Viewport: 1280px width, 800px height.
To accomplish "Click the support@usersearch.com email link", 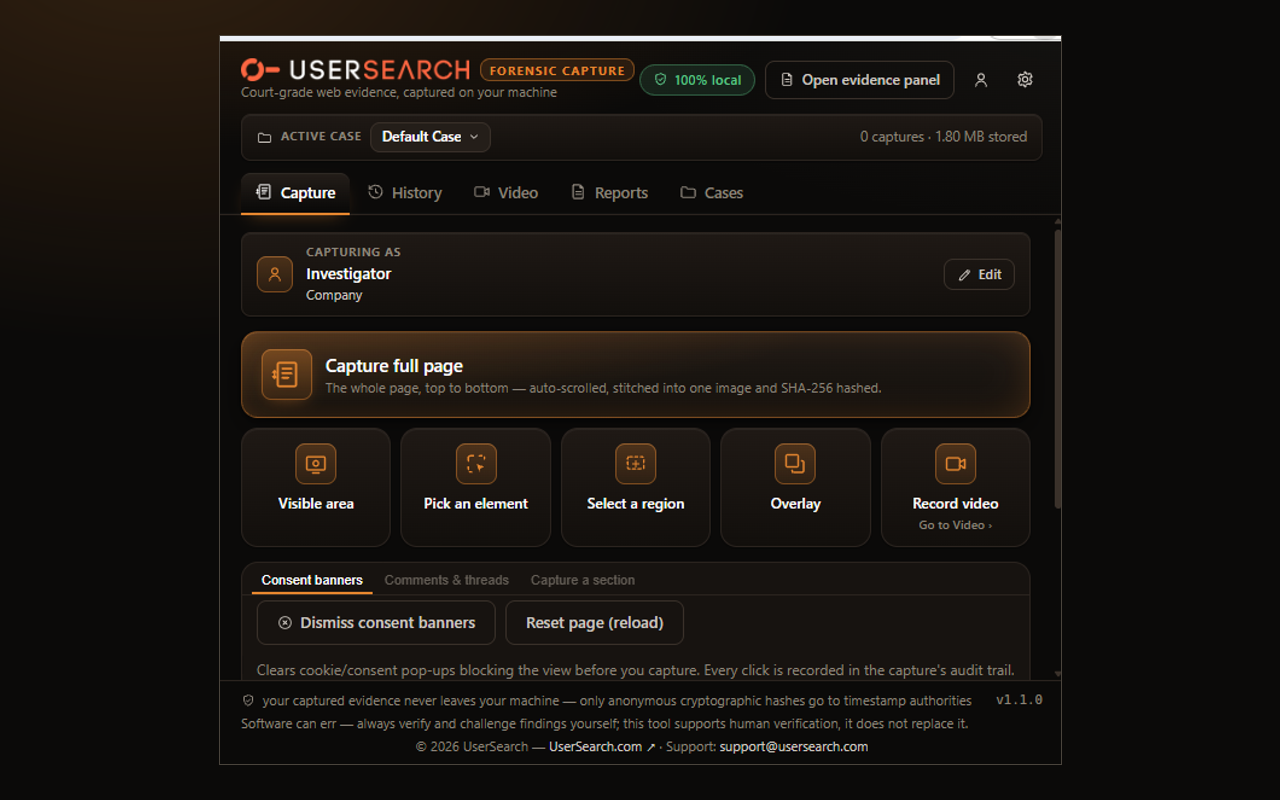I will click(x=794, y=747).
